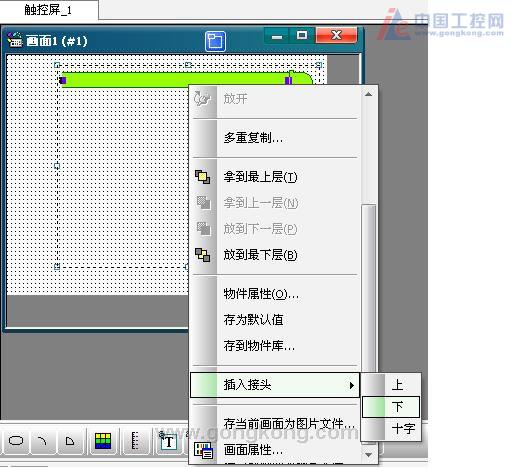Image resolution: width=513 pixels, height=468 pixels.
Task: Pick 上 in the connector submenu
Action: pos(391,385)
